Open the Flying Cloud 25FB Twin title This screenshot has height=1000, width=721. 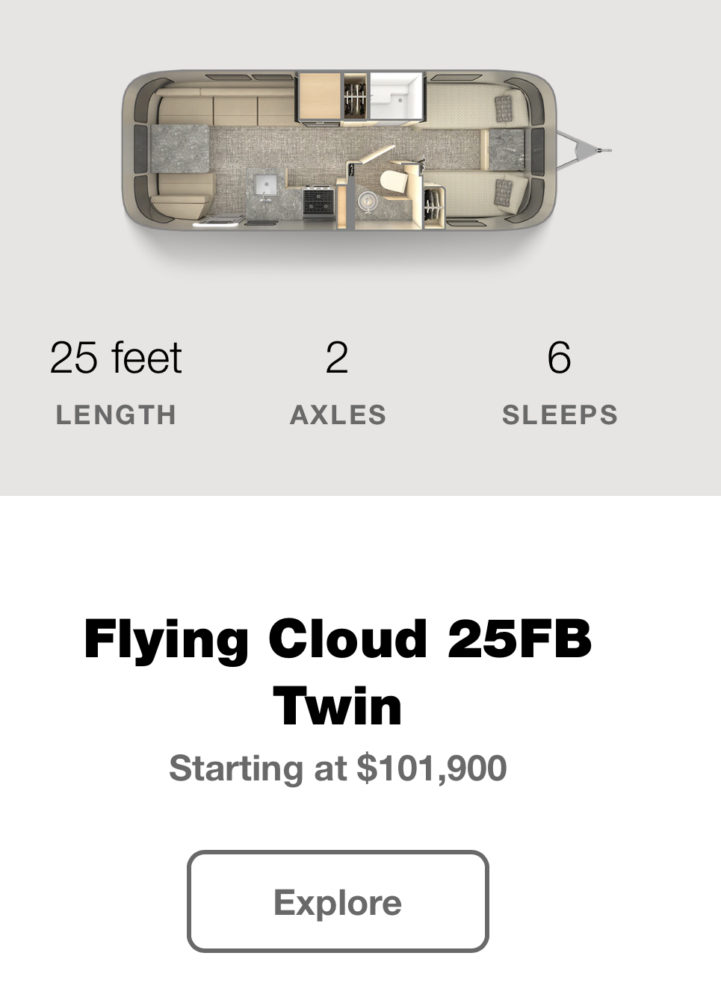point(338,672)
